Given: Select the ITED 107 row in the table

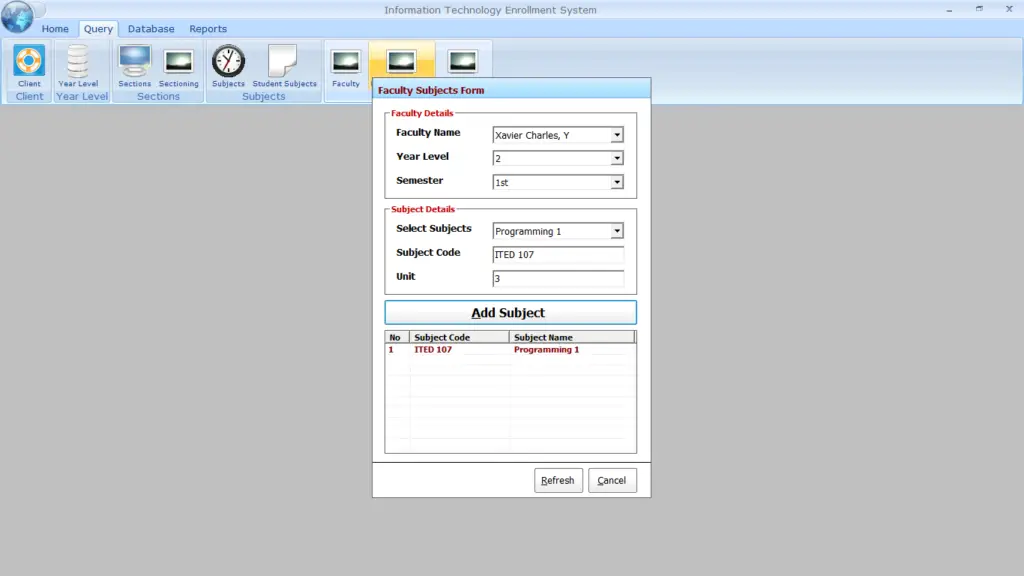Looking at the screenshot, I should (x=470, y=350).
